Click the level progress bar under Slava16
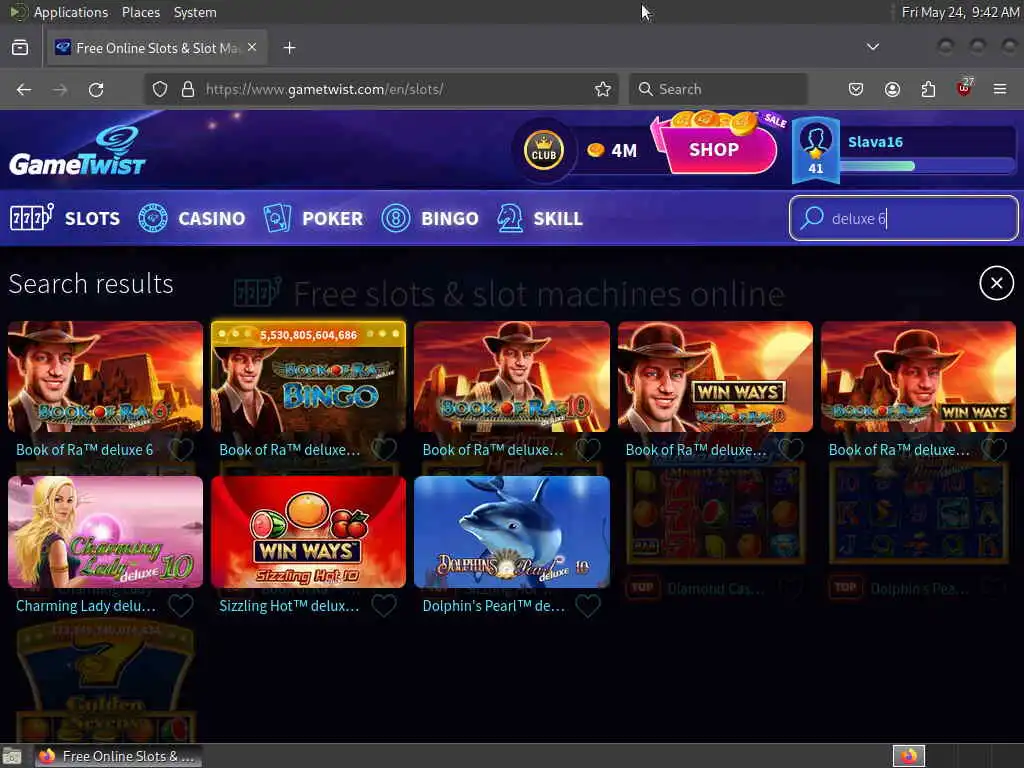 pos(926,166)
